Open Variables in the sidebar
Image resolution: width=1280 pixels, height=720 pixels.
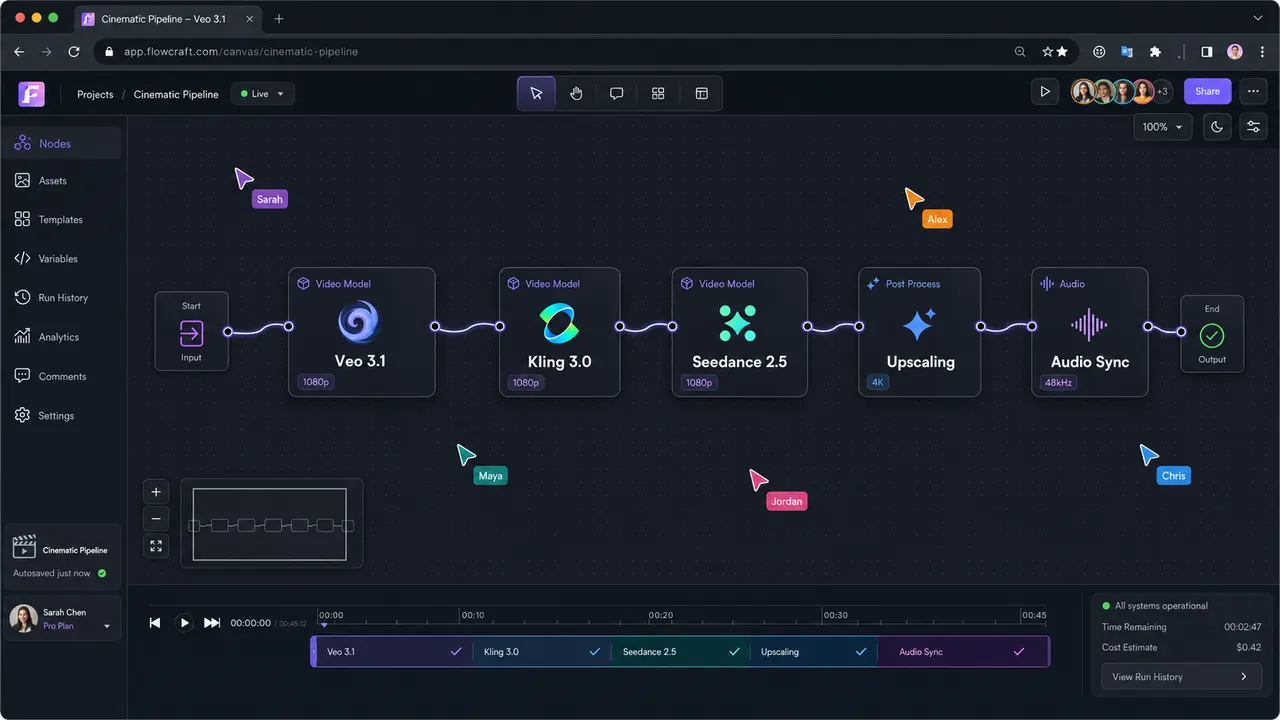(61, 259)
